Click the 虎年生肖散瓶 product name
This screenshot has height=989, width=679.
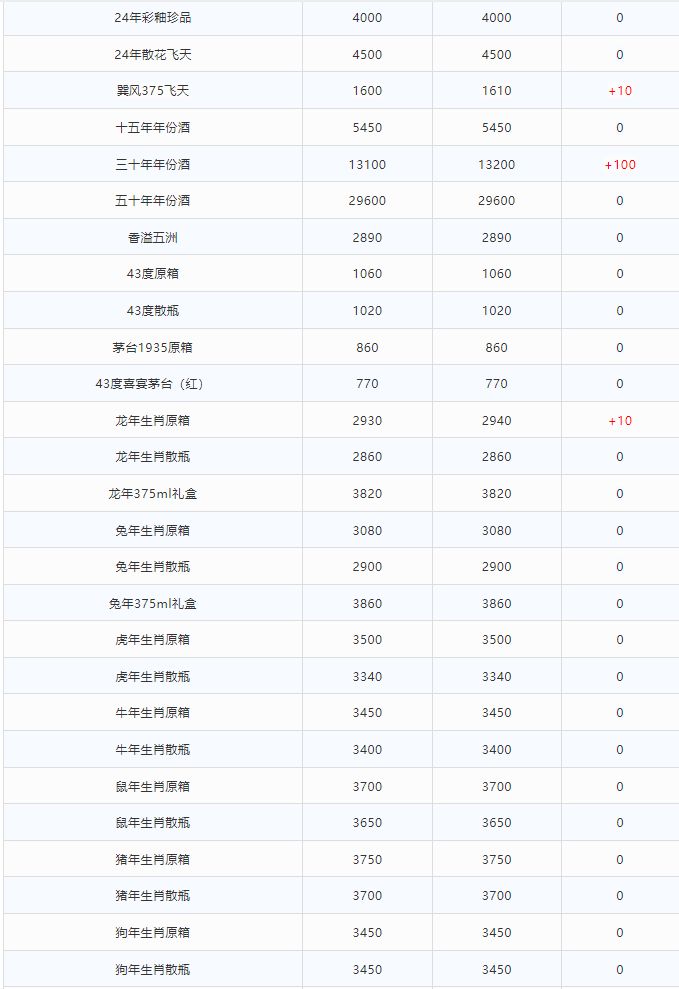click(153, 677)
